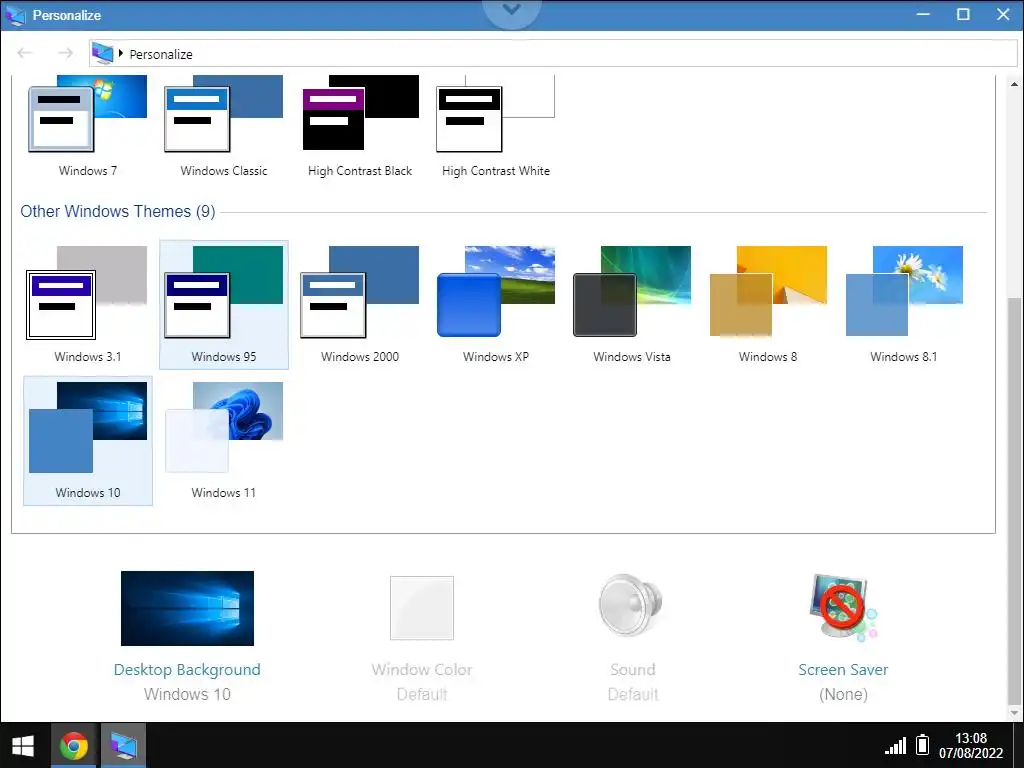Open Desktop Background settings

click(x=187, y=637)
